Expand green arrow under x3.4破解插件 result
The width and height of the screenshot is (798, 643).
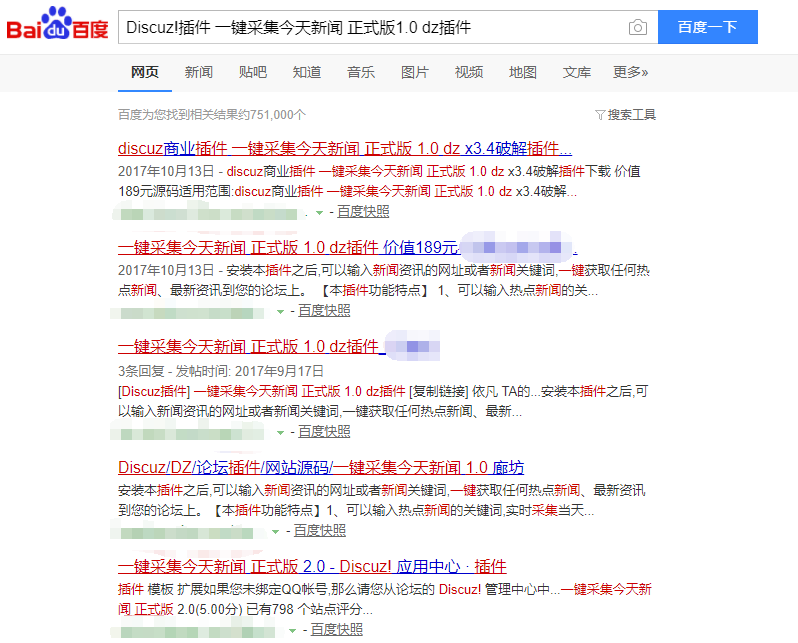coord(320,213)
